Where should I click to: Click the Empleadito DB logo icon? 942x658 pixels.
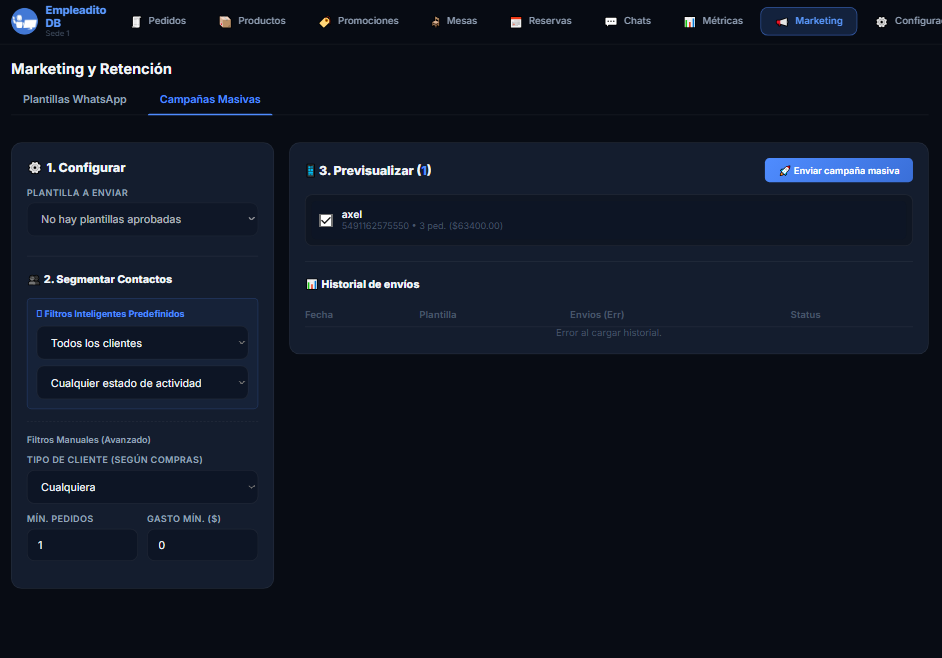tap(24, 21)
